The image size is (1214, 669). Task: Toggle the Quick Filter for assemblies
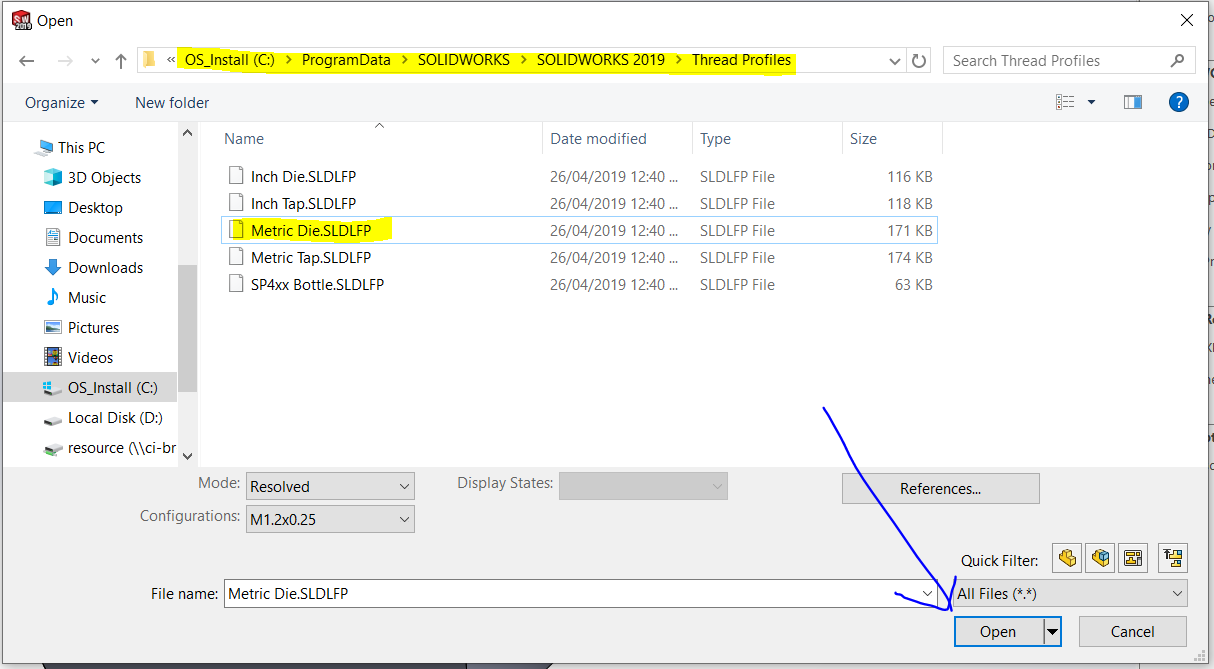coord(1100,558)
